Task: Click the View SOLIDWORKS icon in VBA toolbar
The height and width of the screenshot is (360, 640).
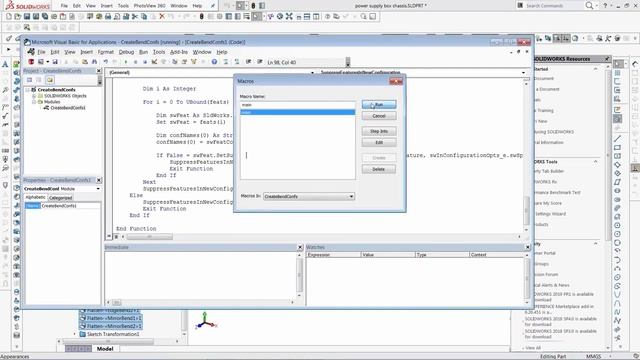Action: tap(31, 62)
